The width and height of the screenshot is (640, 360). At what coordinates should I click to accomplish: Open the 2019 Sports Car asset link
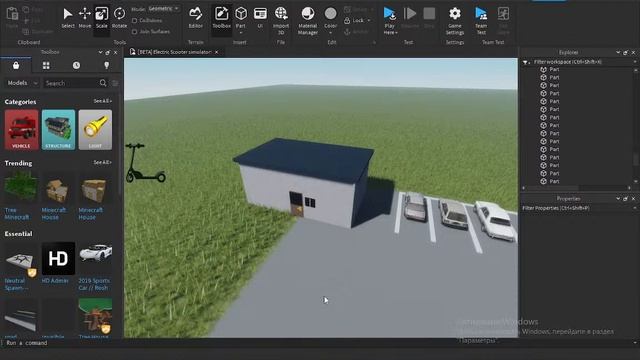[93, 284]
